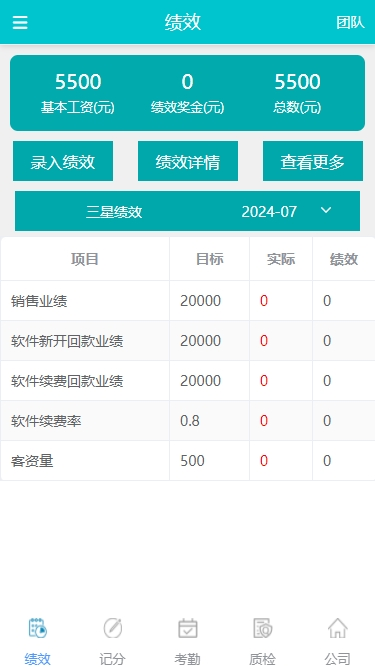Select the 2024-07 date value
Image resolution: width=375 pixels, height=667 pixels.
tap(269, 211)
